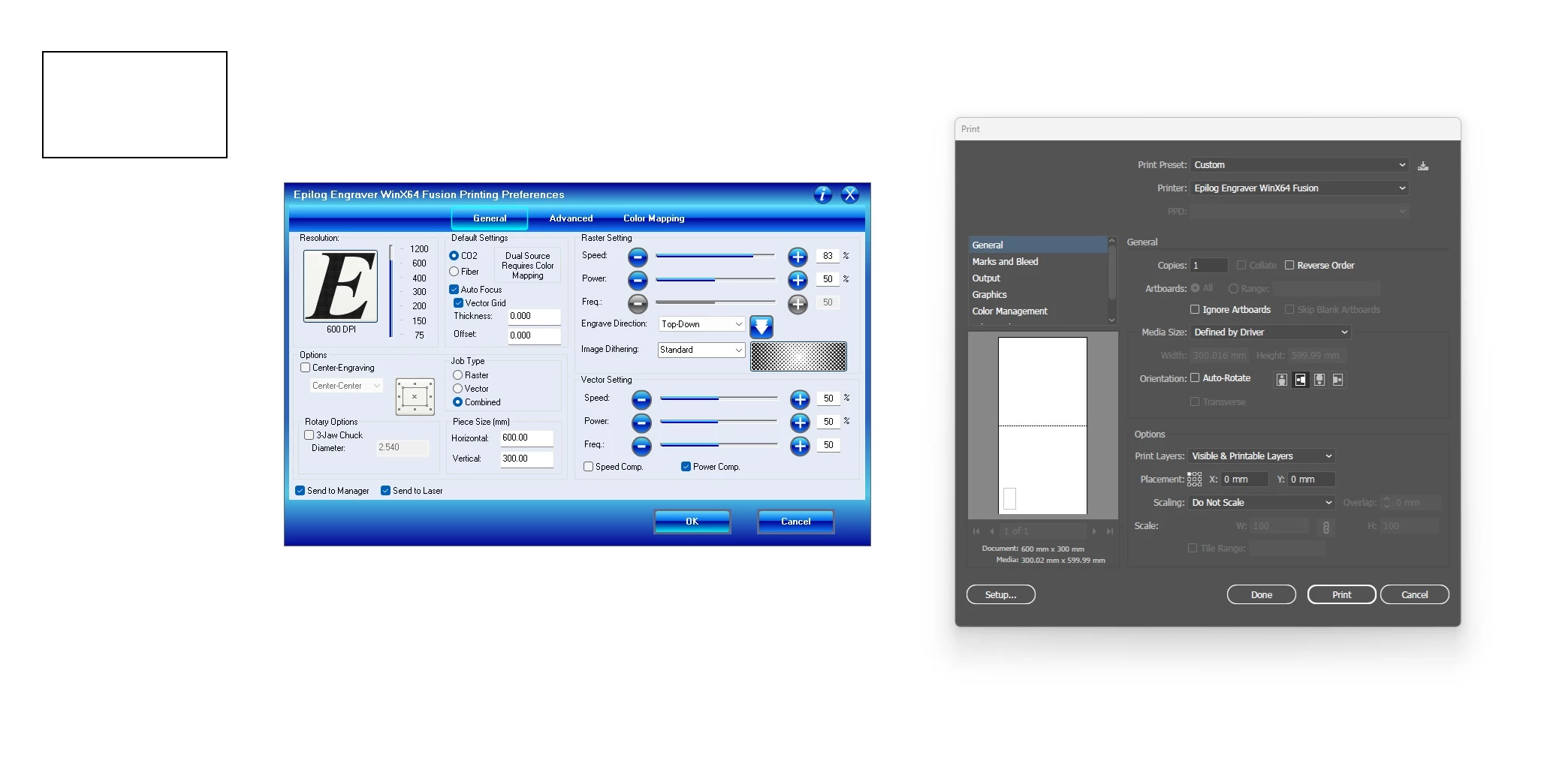
Task: Click OK in Epilog preferences
Action: click(692, 522)
